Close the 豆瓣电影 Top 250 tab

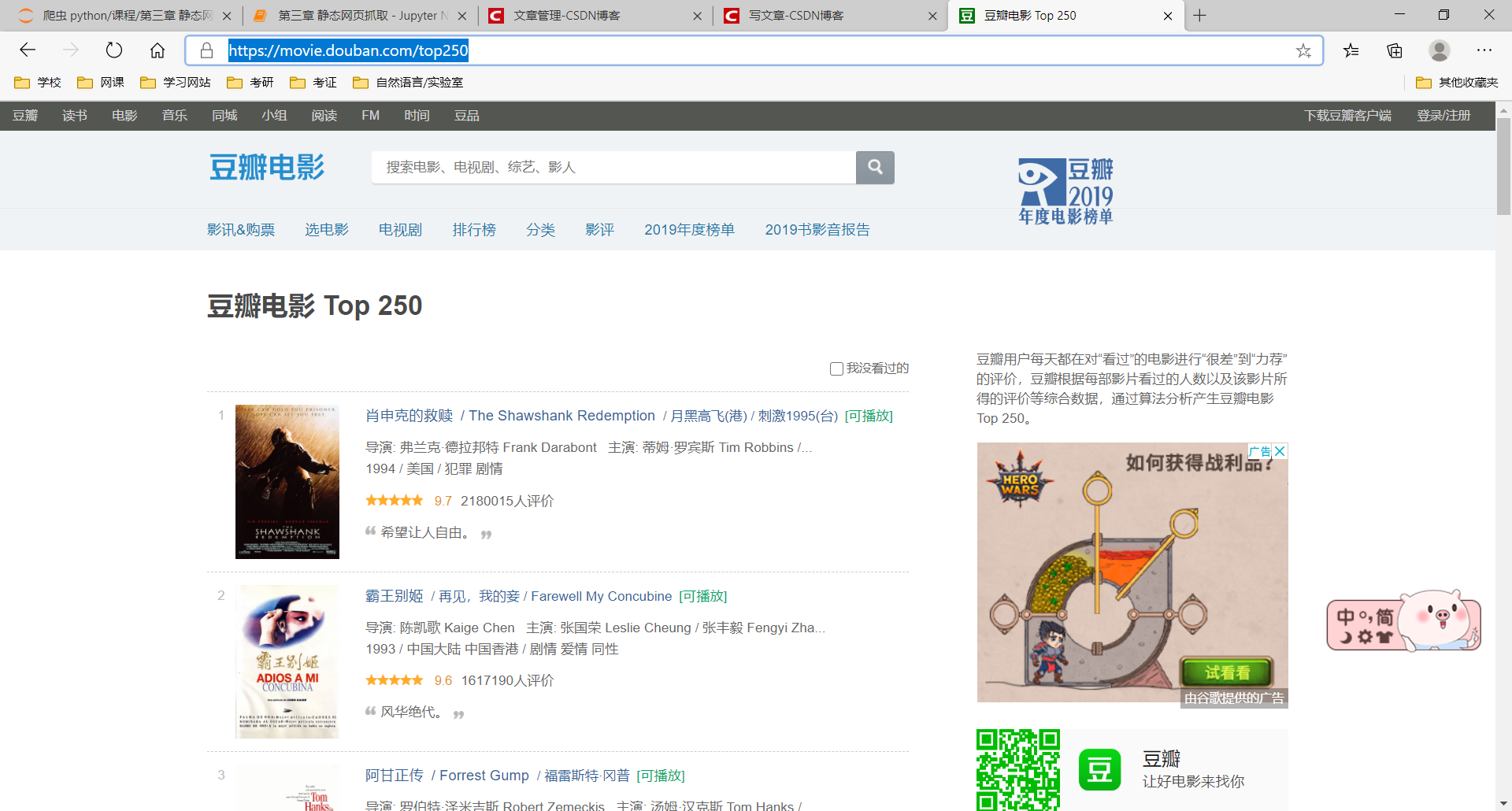(x=1168, y=16)
